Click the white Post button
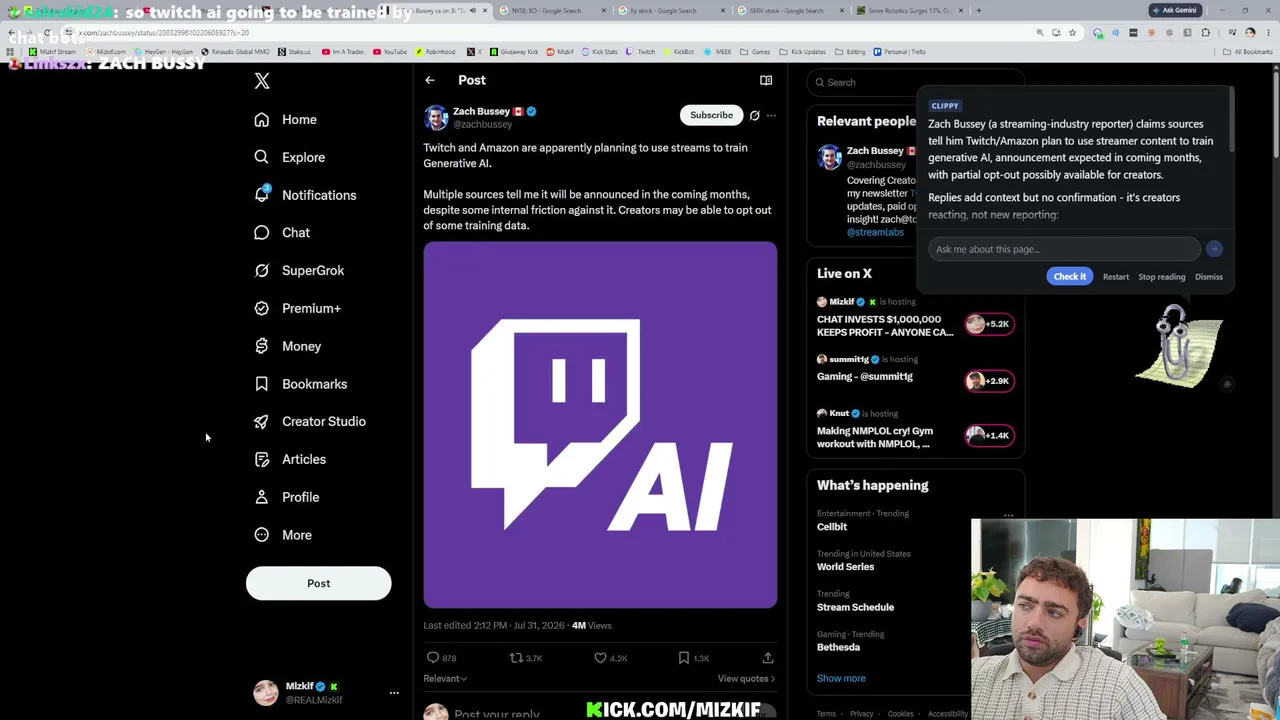This screenshot has width=1280, height=720. click(318, 583)
